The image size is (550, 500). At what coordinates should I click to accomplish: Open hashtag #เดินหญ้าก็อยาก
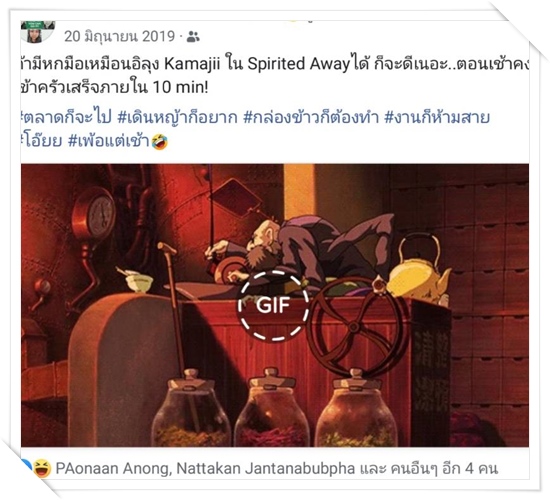(x=177, y=118)
